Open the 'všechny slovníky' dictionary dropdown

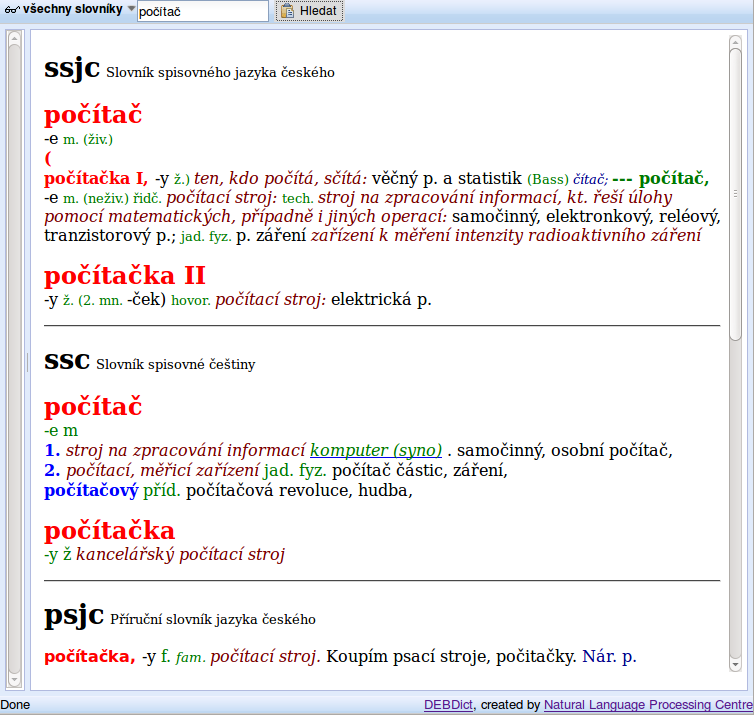(x=70, y=10)
